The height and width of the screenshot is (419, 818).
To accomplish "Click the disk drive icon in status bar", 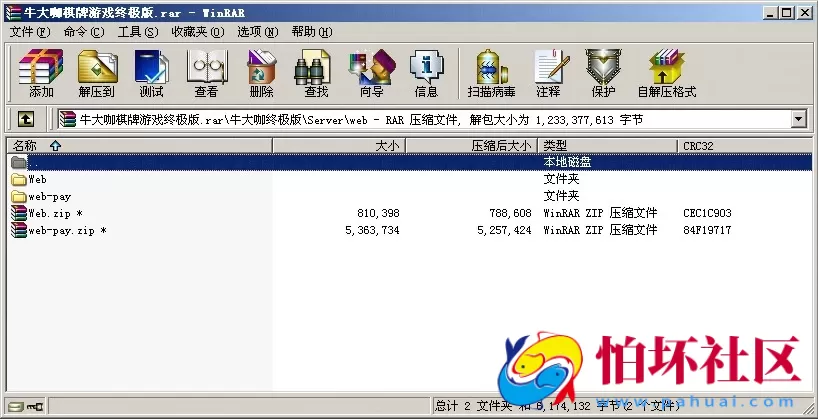I will (15, 407).
